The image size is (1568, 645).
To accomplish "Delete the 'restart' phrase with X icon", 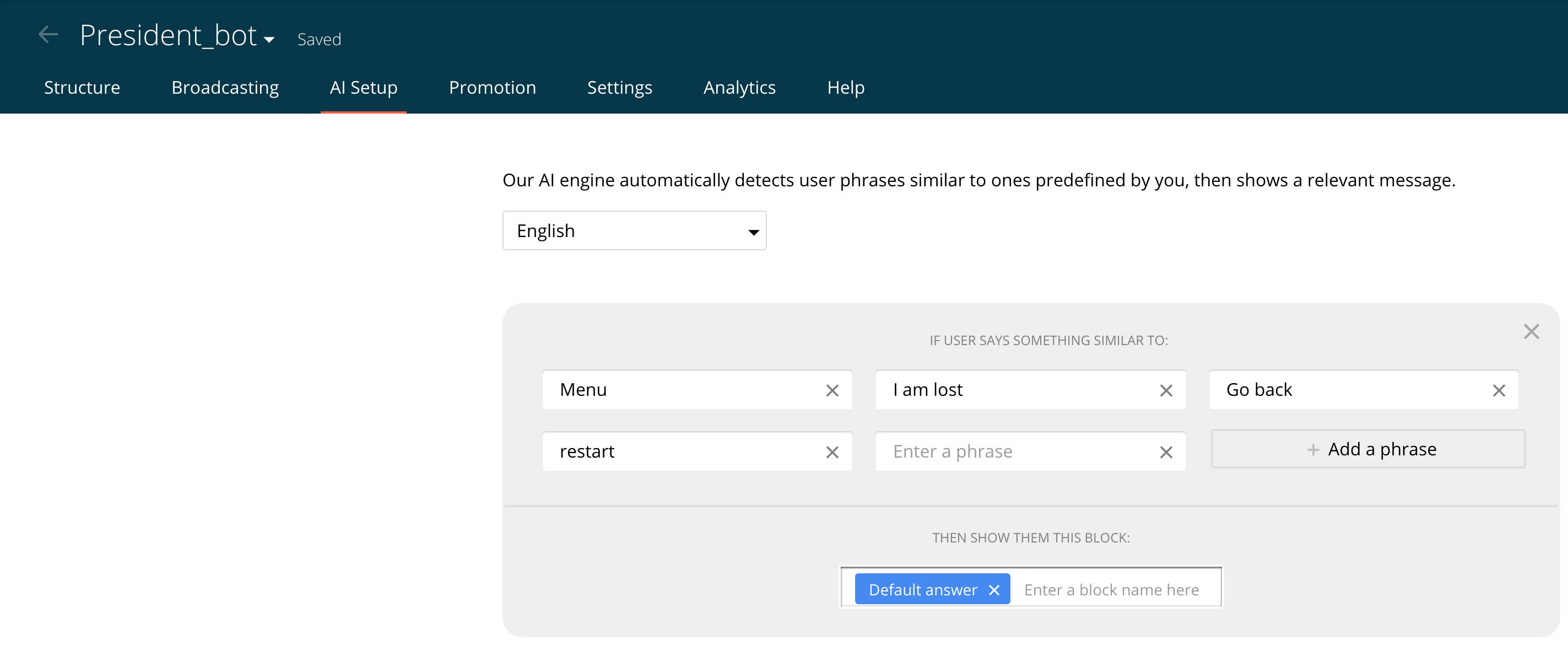I will coord(832,452).
